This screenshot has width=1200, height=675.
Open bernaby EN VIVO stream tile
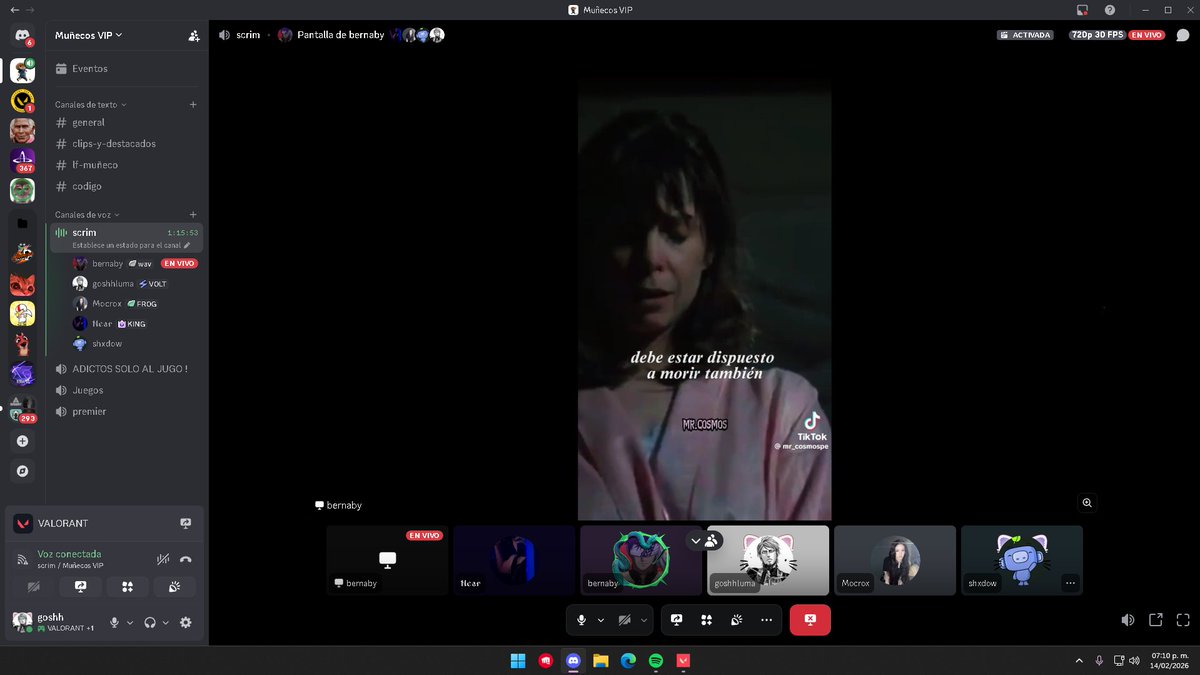coord(387,560)
